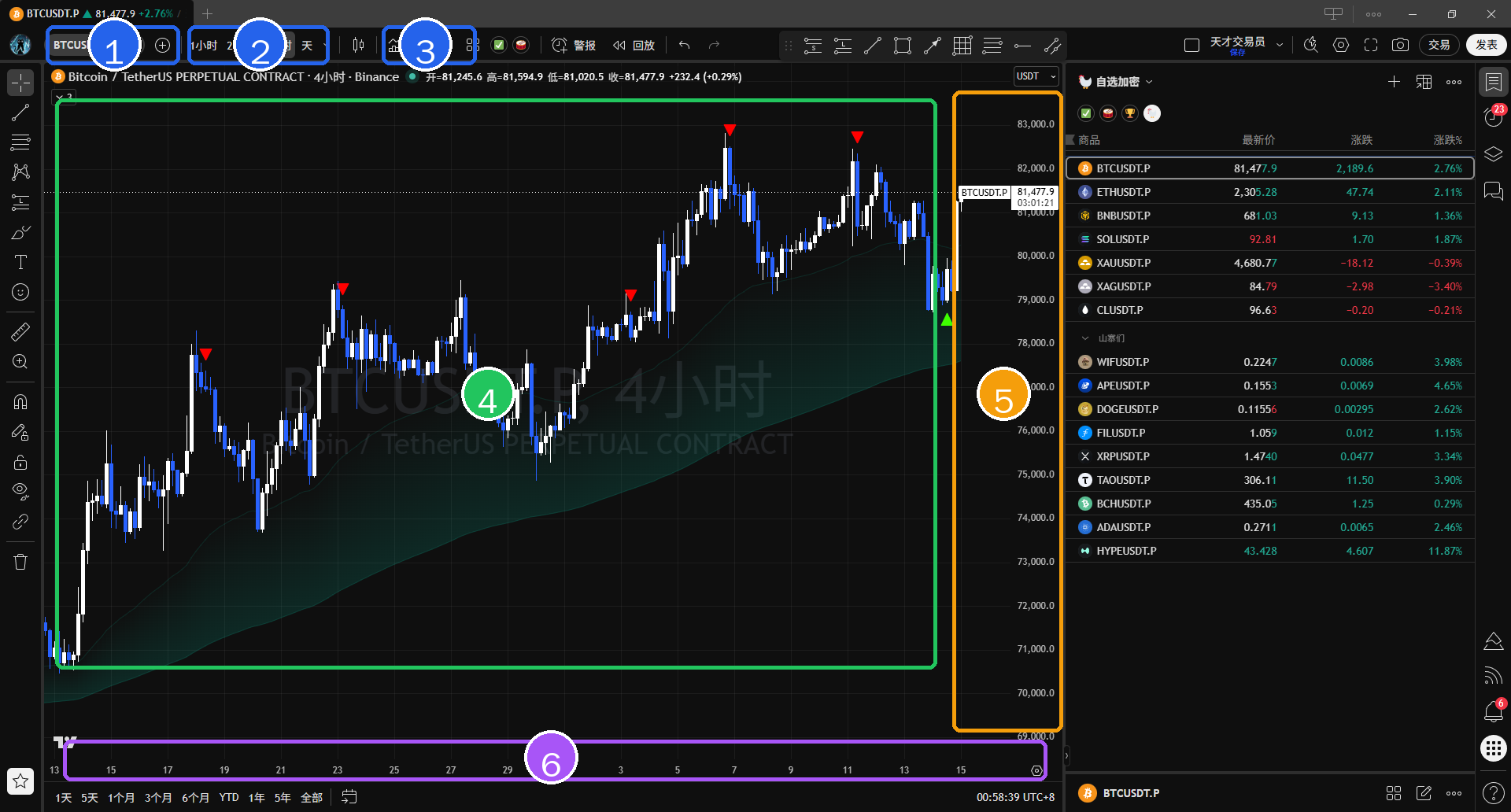
Task: Undo the last chart action
Action: pos(684,45)
